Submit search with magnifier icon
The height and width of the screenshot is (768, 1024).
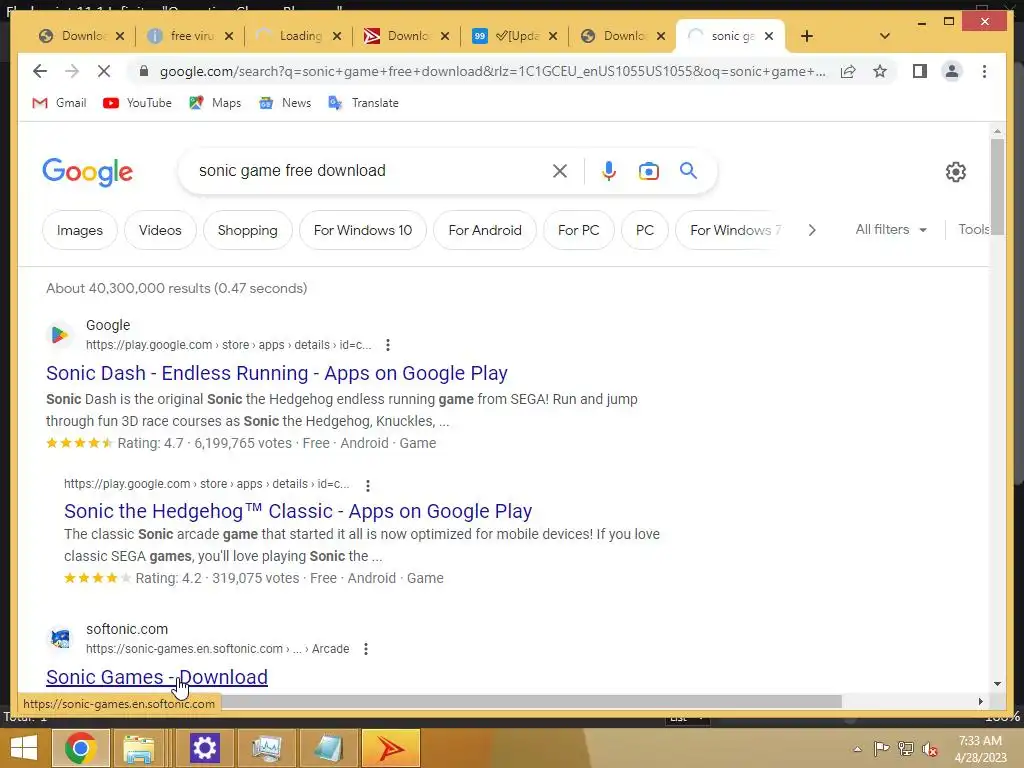[688, 171]
